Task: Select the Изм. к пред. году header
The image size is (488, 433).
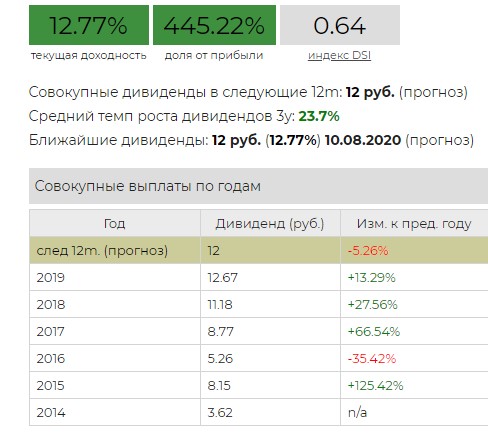Action: [x=414, y=223]
